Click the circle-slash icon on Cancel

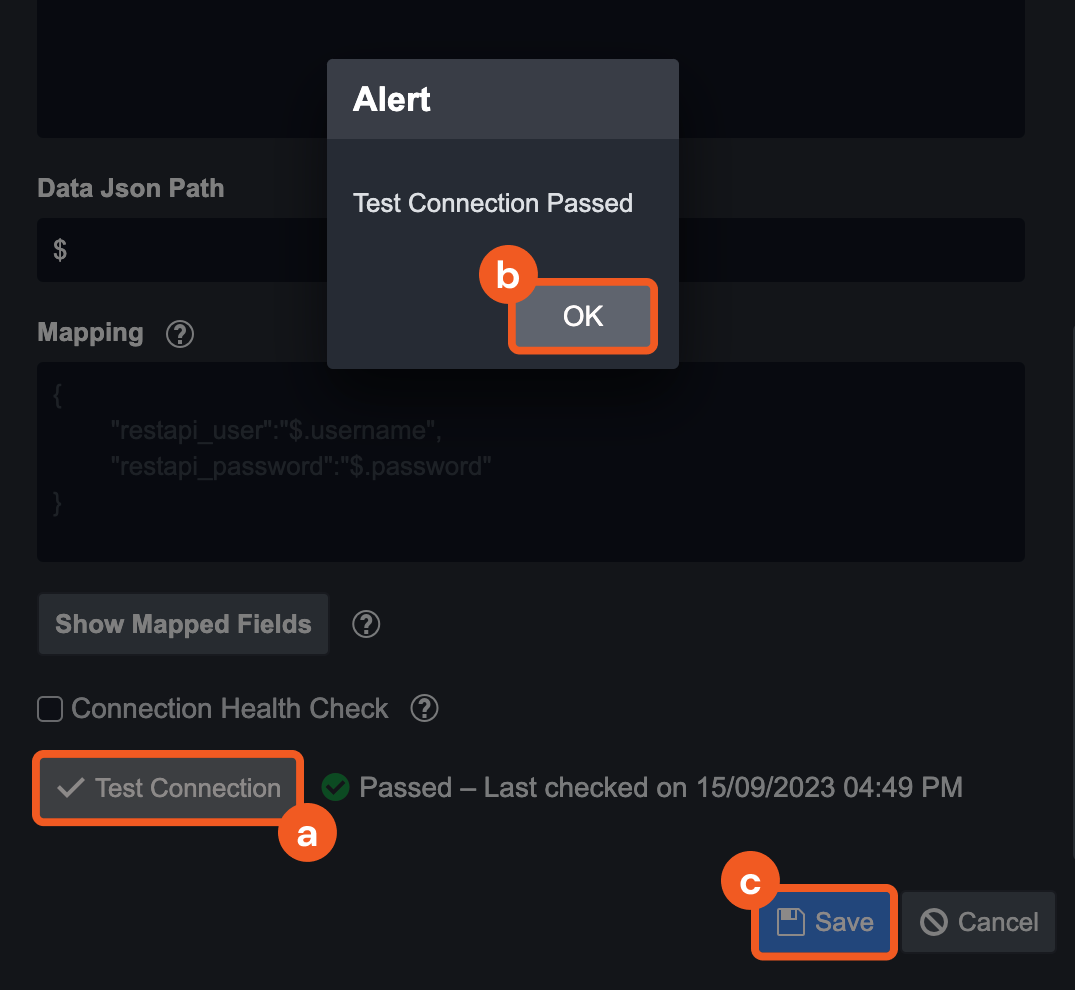point(934,922)
